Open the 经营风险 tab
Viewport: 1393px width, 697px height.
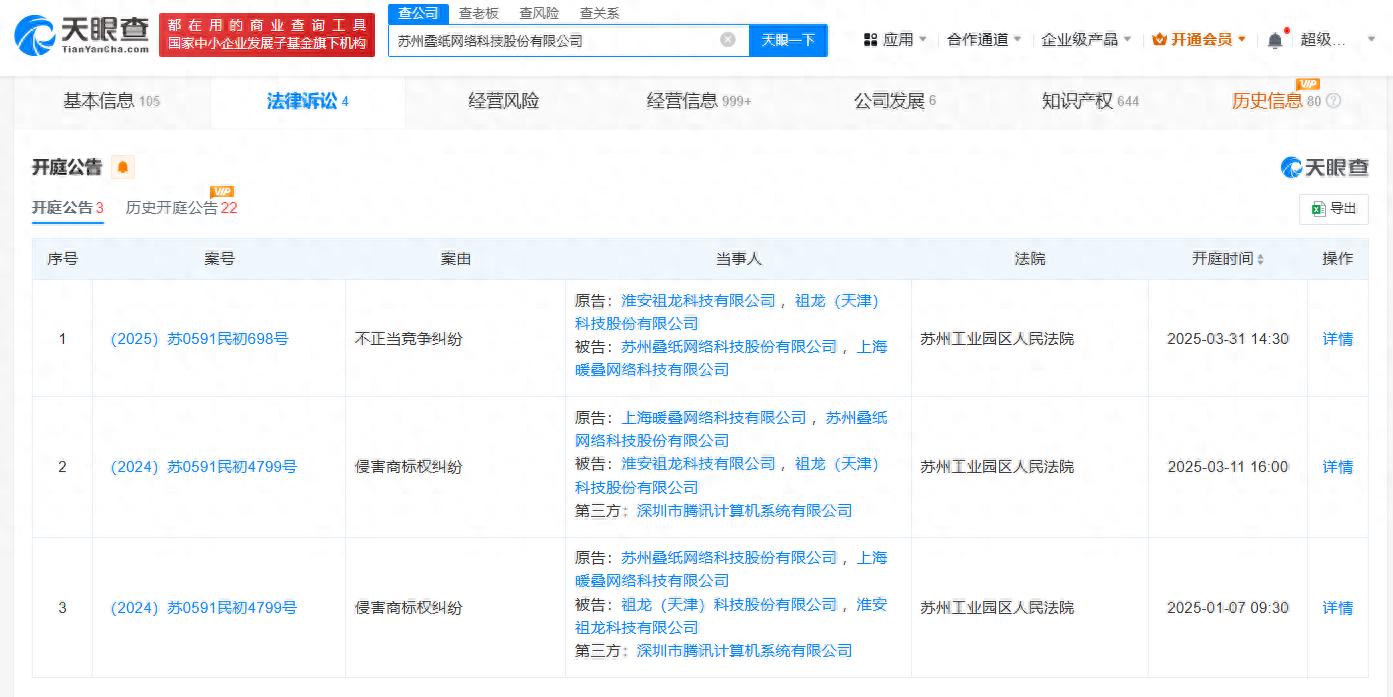coord(503,101)
